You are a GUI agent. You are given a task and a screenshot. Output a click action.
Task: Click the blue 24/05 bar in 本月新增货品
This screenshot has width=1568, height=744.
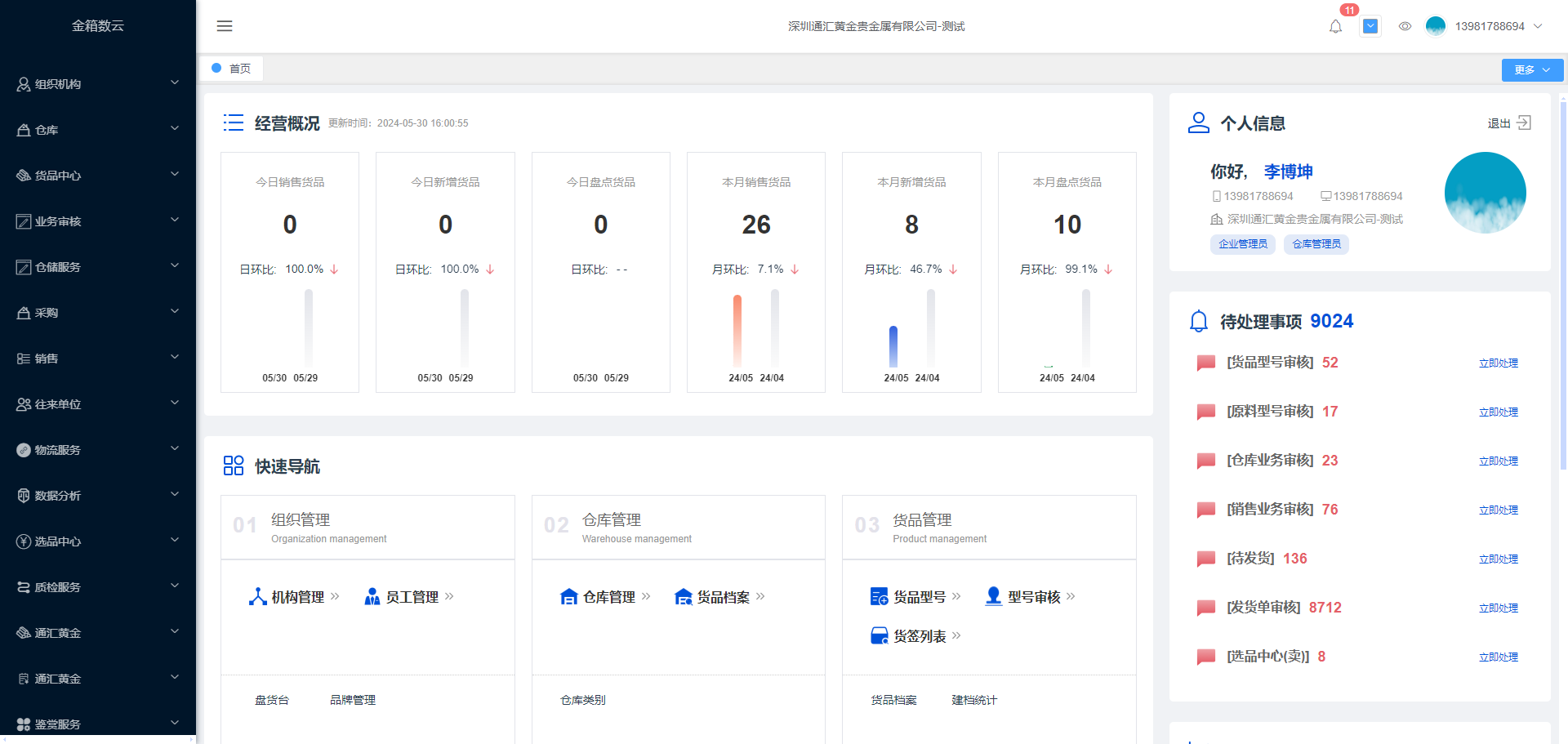point(893,346)
